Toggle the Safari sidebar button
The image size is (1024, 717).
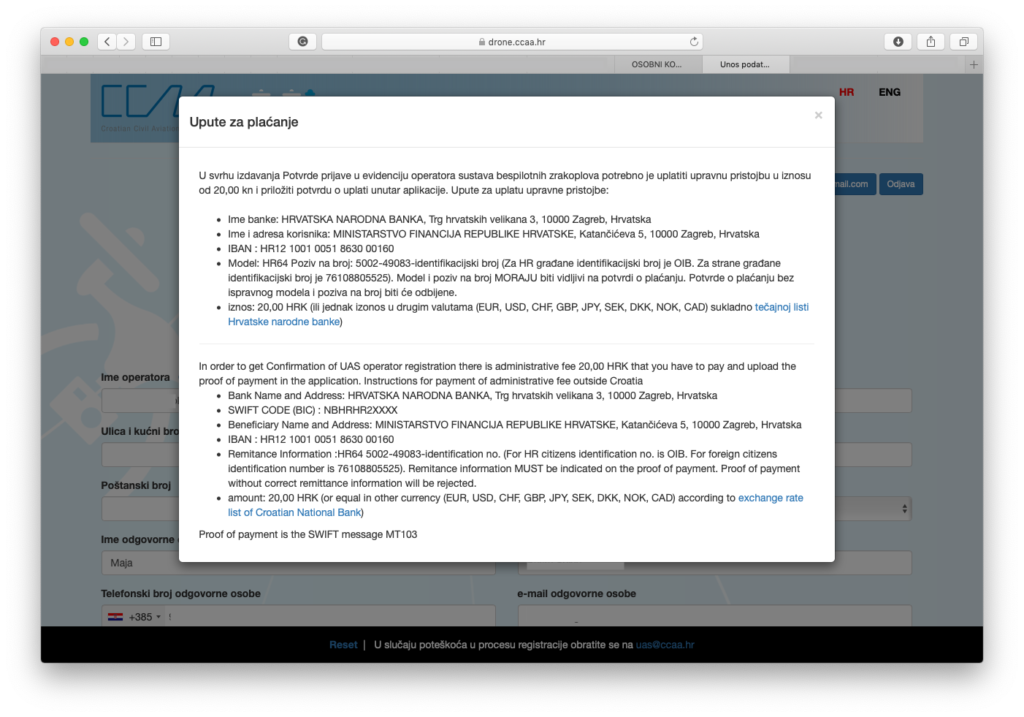(155, 42)
